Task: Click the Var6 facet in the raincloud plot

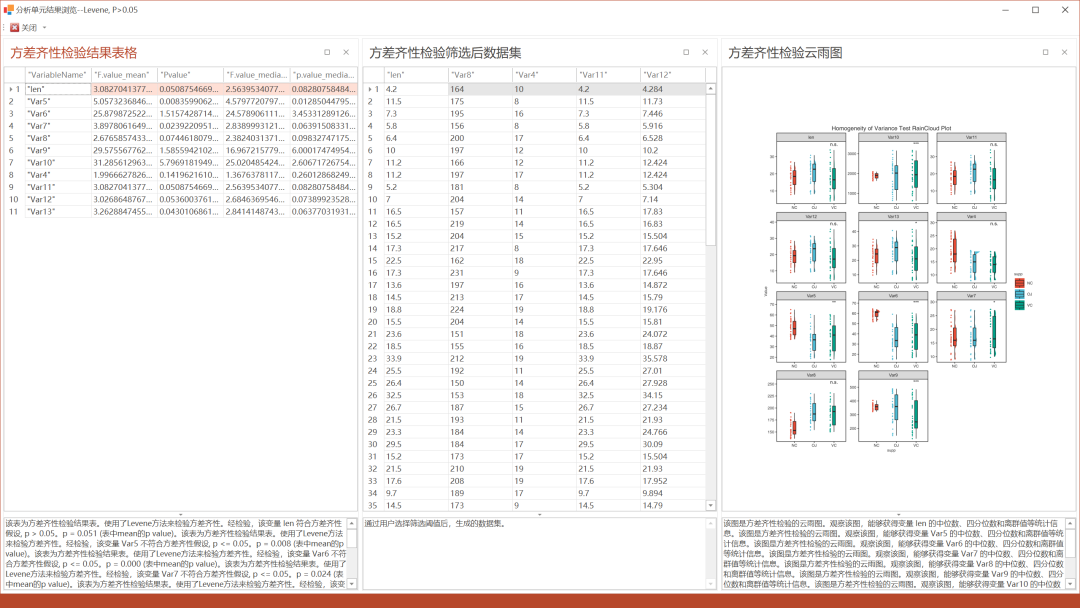Action: click(893, 327)
